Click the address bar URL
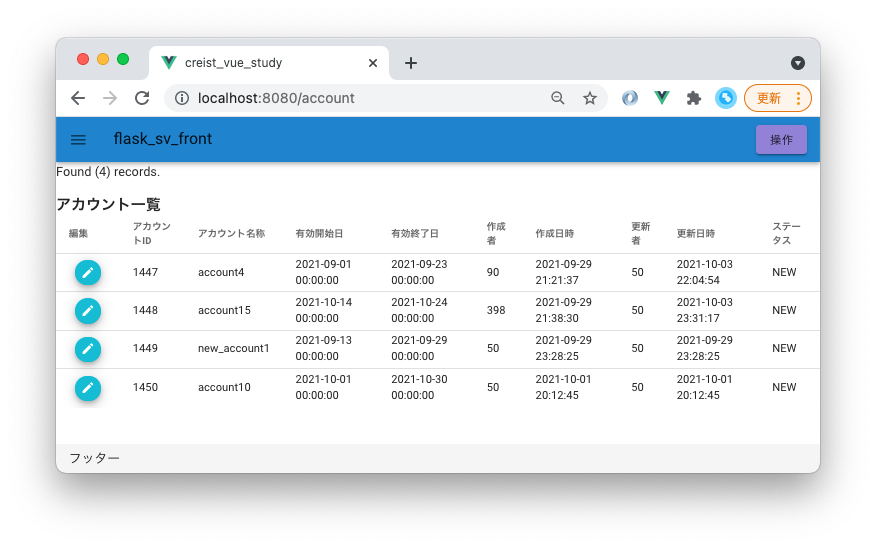The width and height of the screenshot is (876, 547). (276, 98)
